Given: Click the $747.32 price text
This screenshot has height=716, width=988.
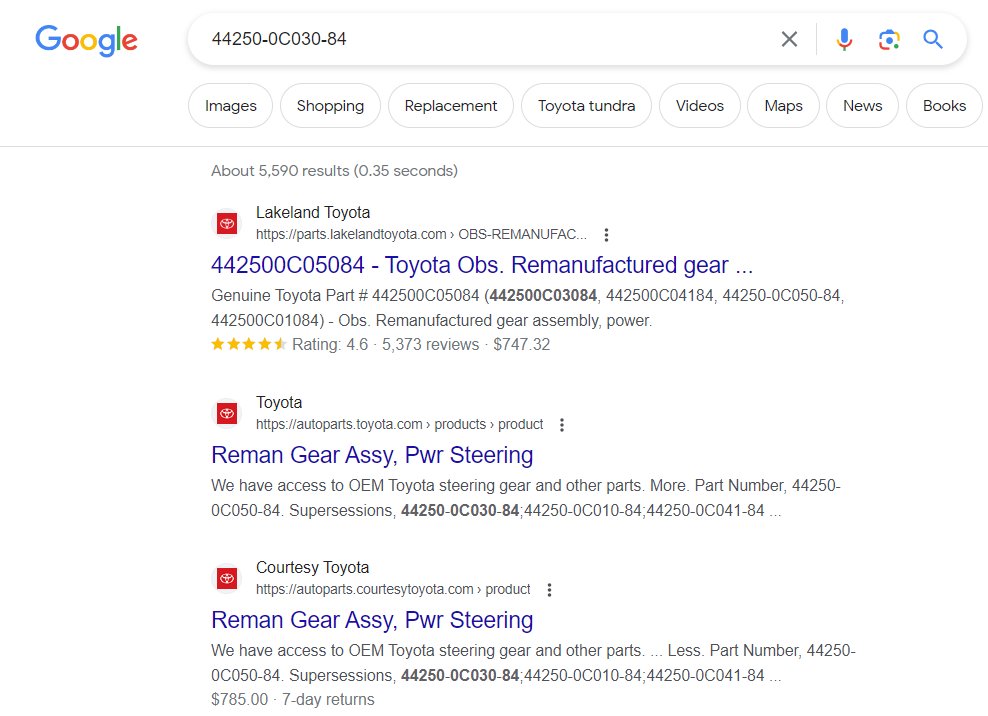Looking at the screenshot, I should [522, 344].
